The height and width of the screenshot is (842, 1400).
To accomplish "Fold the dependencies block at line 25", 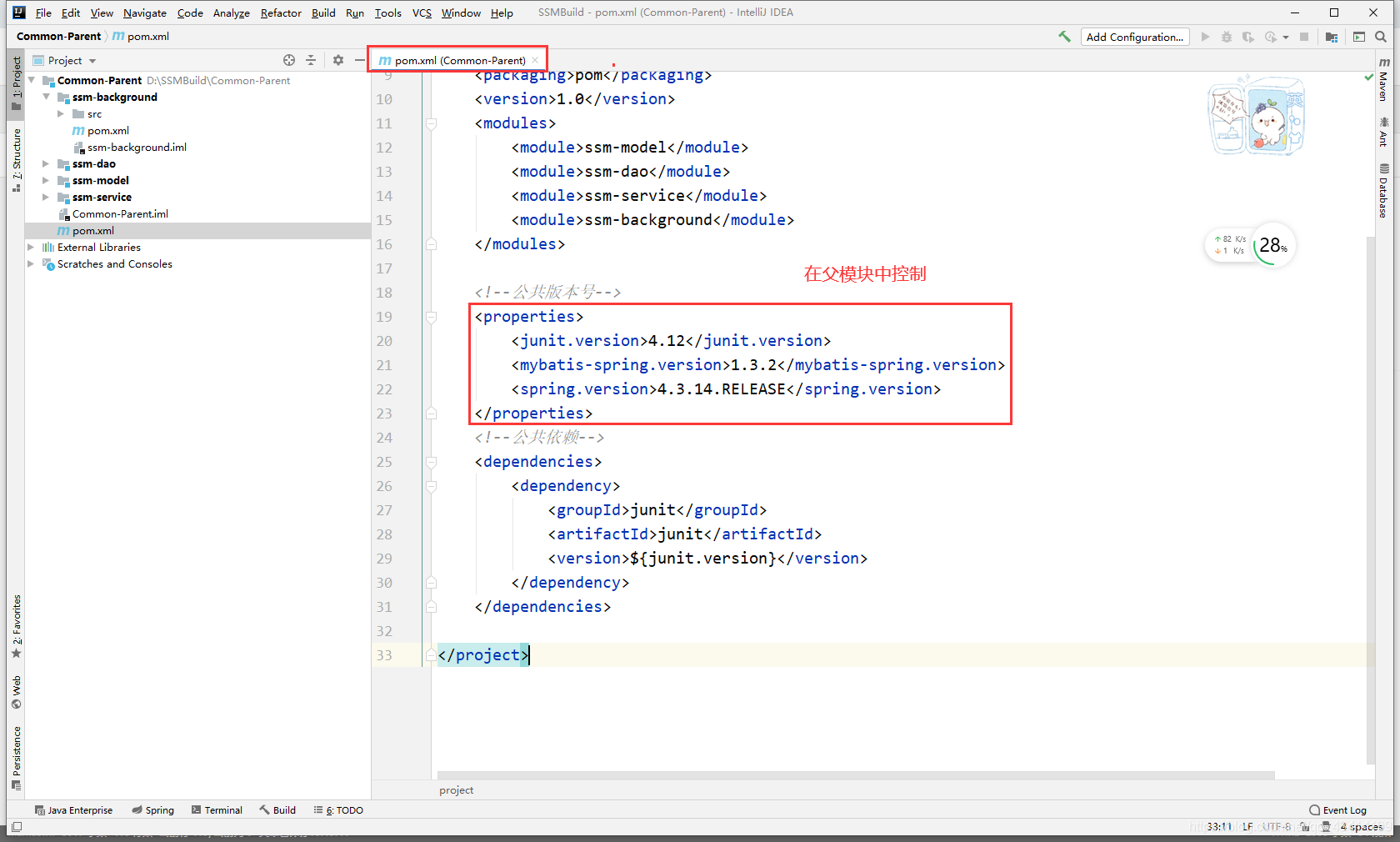I will click(x=431, y=462).
